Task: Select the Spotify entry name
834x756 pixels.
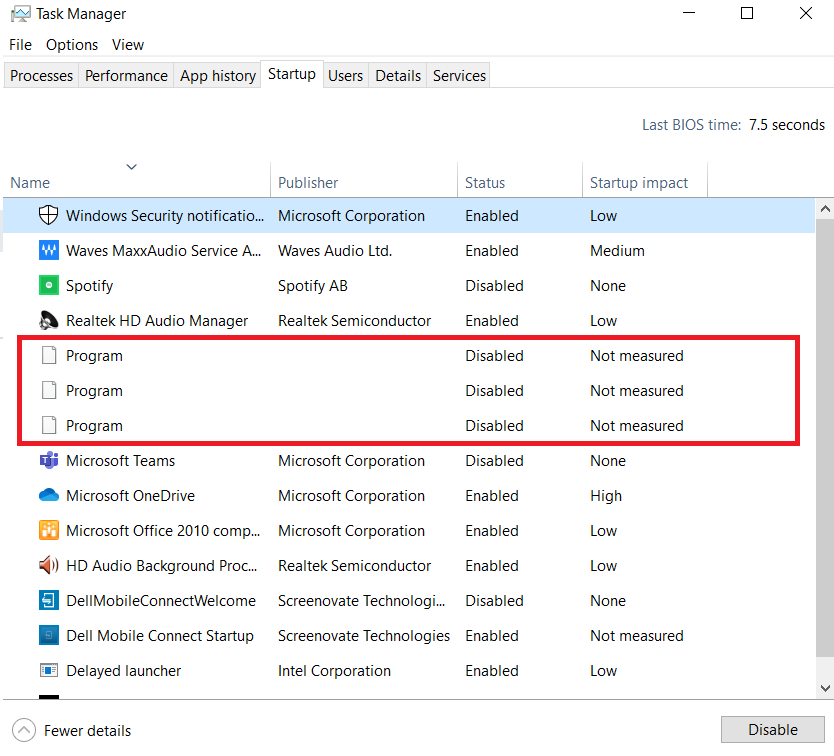Action: [x=89, y=286]
